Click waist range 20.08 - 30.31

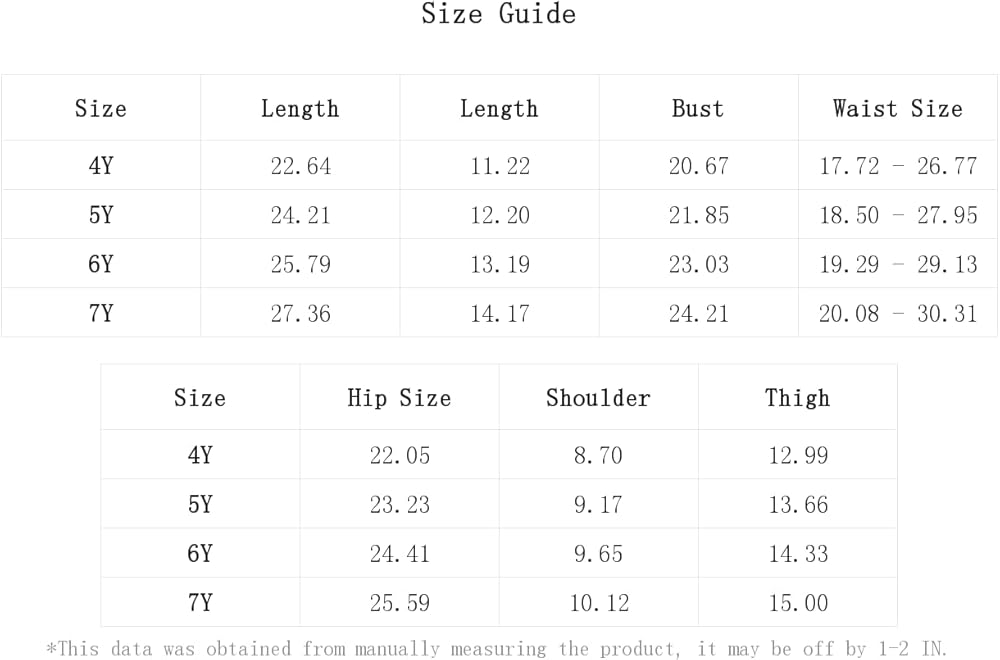[897, 313]
